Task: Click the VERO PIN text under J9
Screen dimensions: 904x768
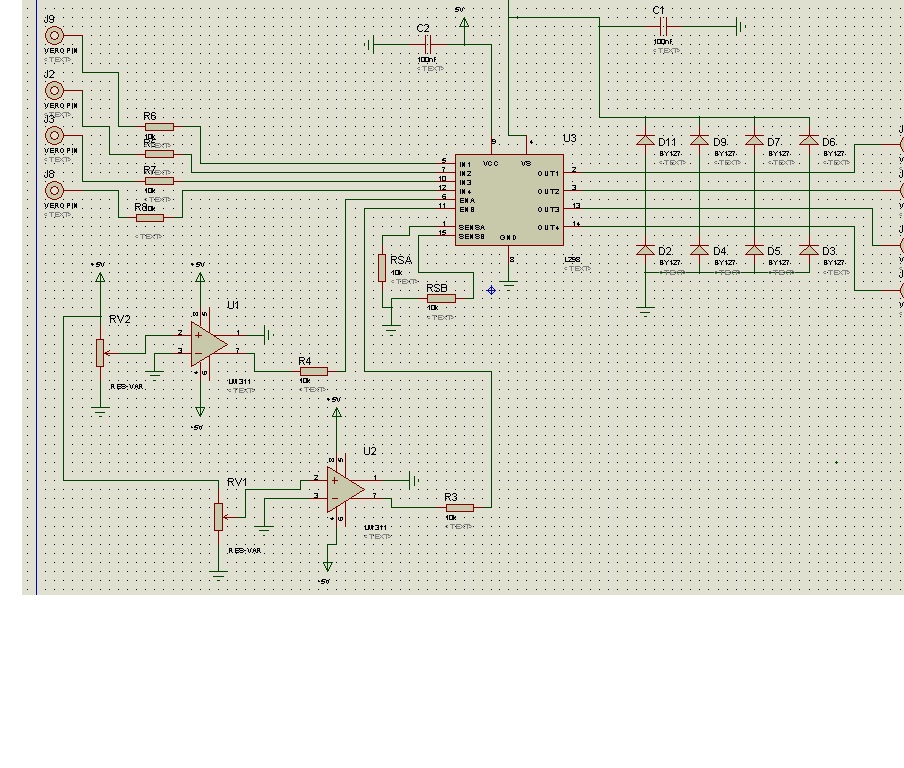Action: click(61, 51)
